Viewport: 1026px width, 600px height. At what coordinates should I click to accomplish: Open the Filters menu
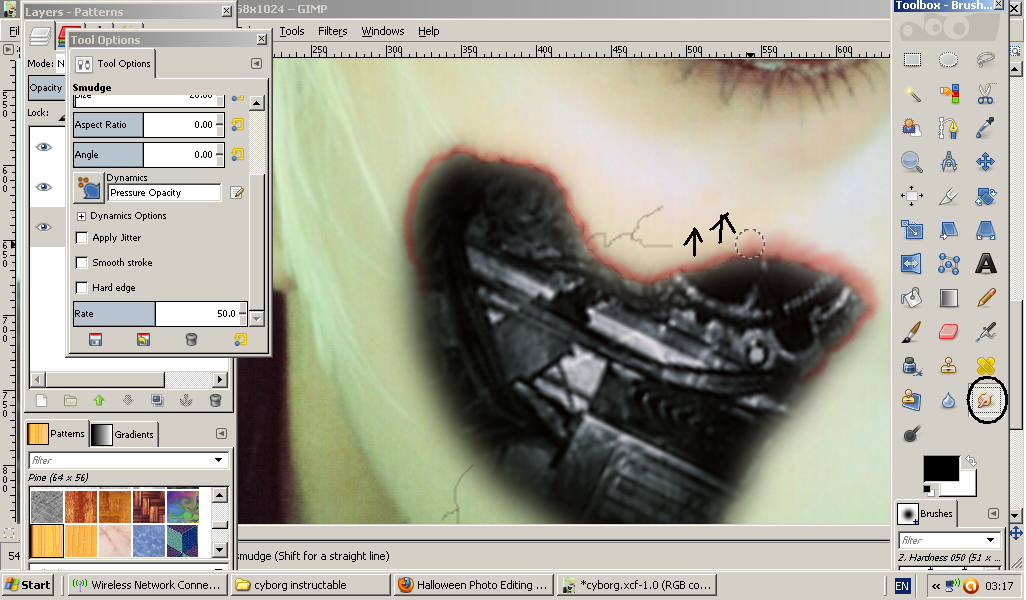point(332,31)
